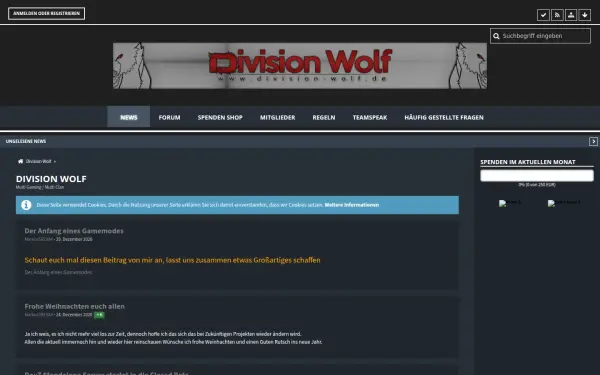
Task: Click Division Wolf breadcrumb link
Action: click(x=38, y=161)
